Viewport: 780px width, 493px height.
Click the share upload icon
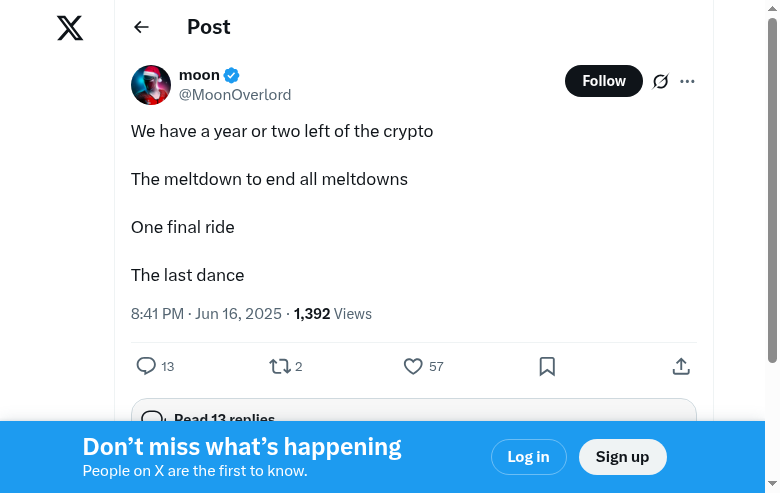click(681, 366)
